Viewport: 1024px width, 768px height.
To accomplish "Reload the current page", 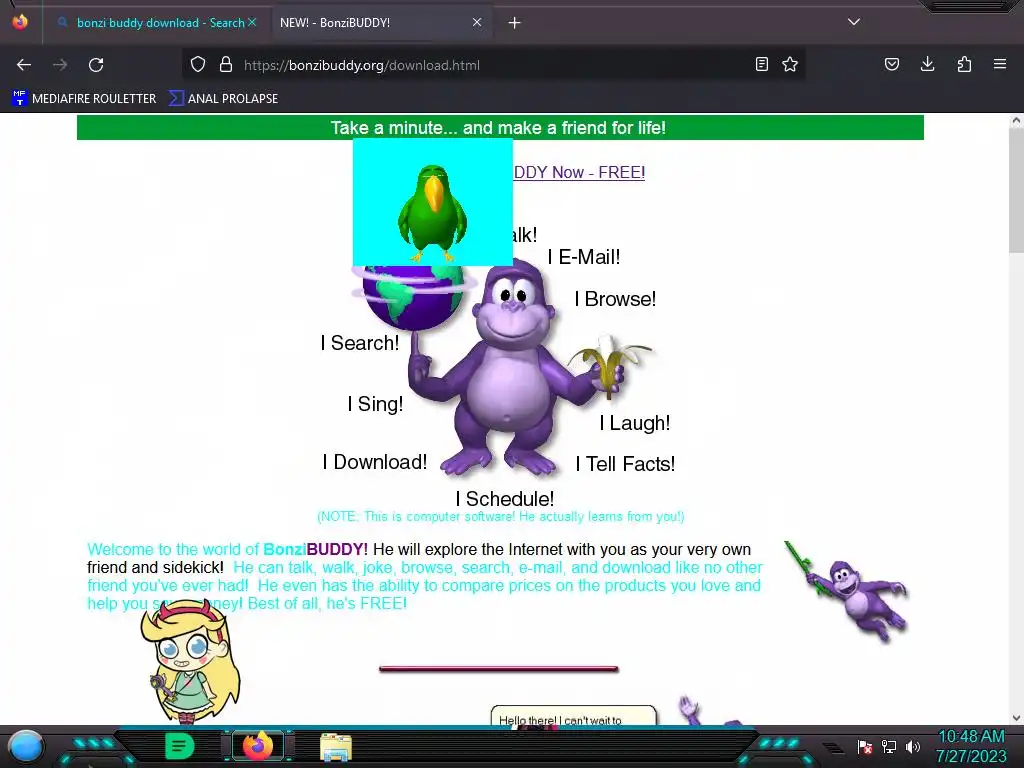I will coord(96,65).
